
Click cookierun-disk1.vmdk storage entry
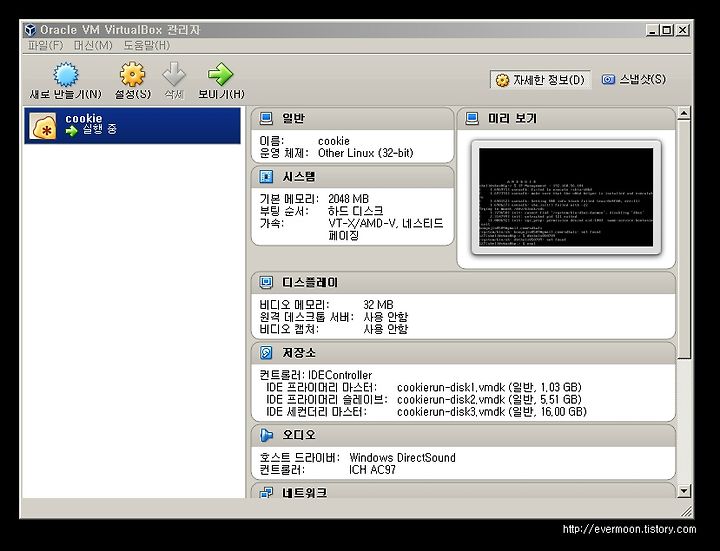tap(489, 387)
